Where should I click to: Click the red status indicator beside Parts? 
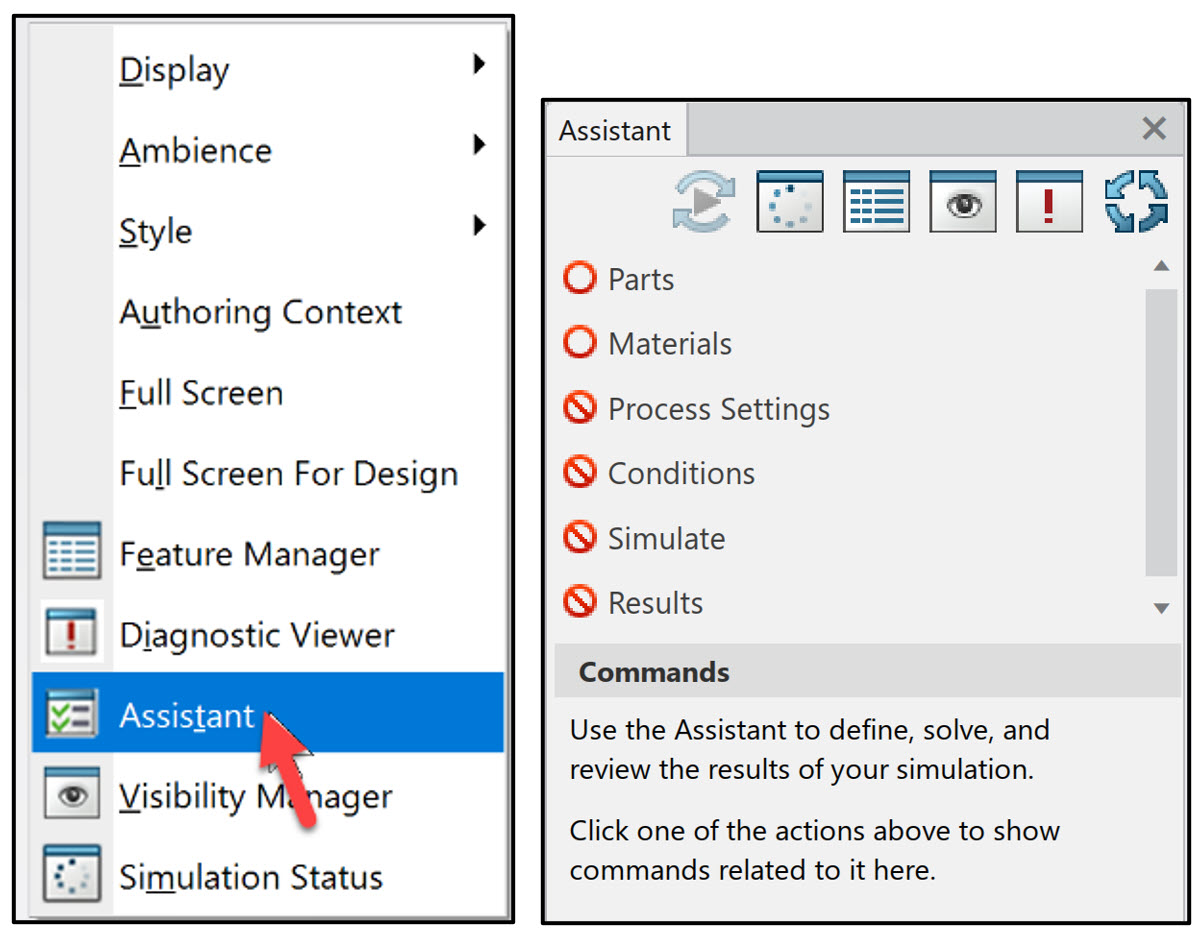coord(580,278)
